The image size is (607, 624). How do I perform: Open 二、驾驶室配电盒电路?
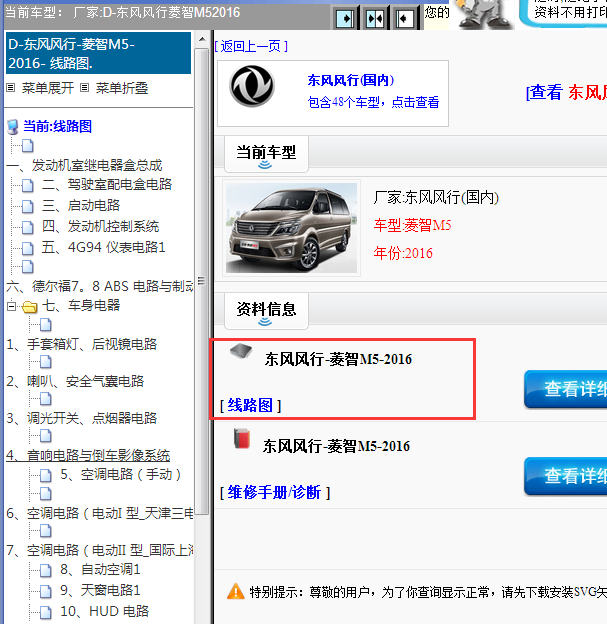point(107,185)
